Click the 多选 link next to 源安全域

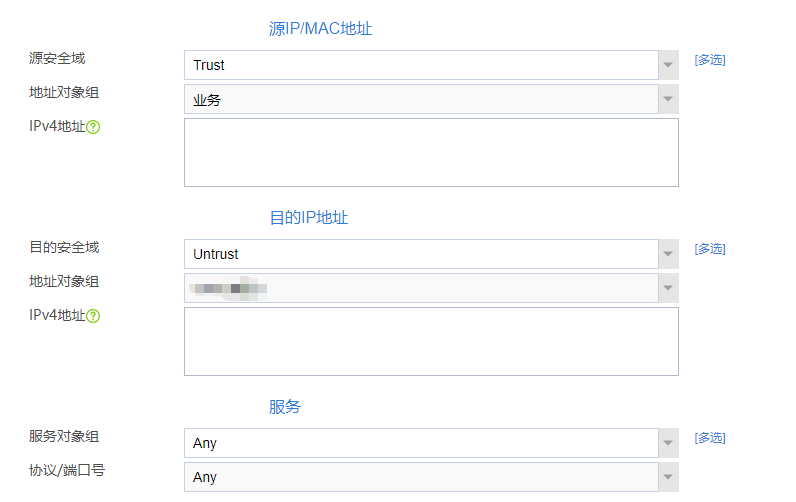click(710, 60)
